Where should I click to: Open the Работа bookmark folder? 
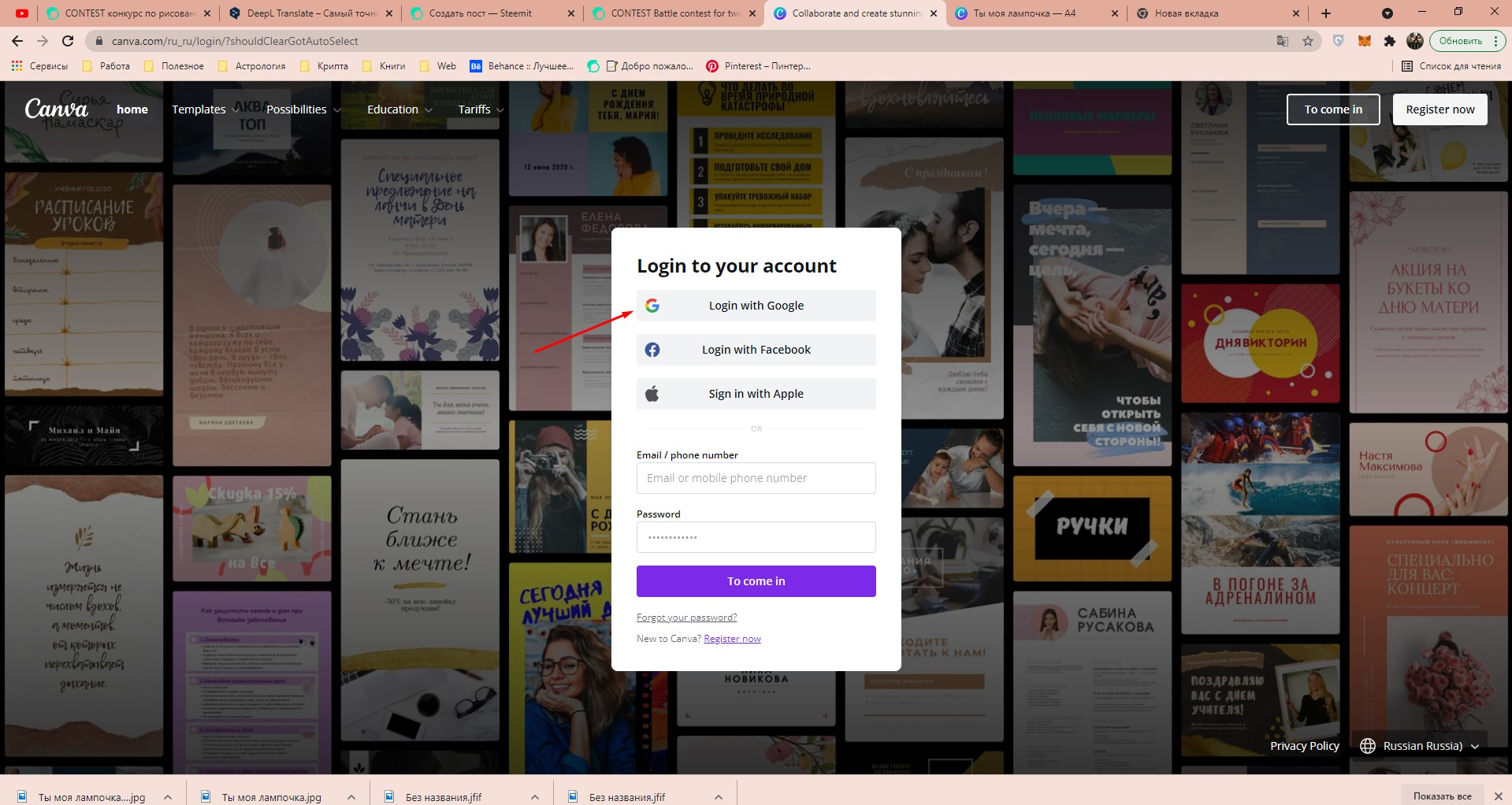click(x=106, y=66)
